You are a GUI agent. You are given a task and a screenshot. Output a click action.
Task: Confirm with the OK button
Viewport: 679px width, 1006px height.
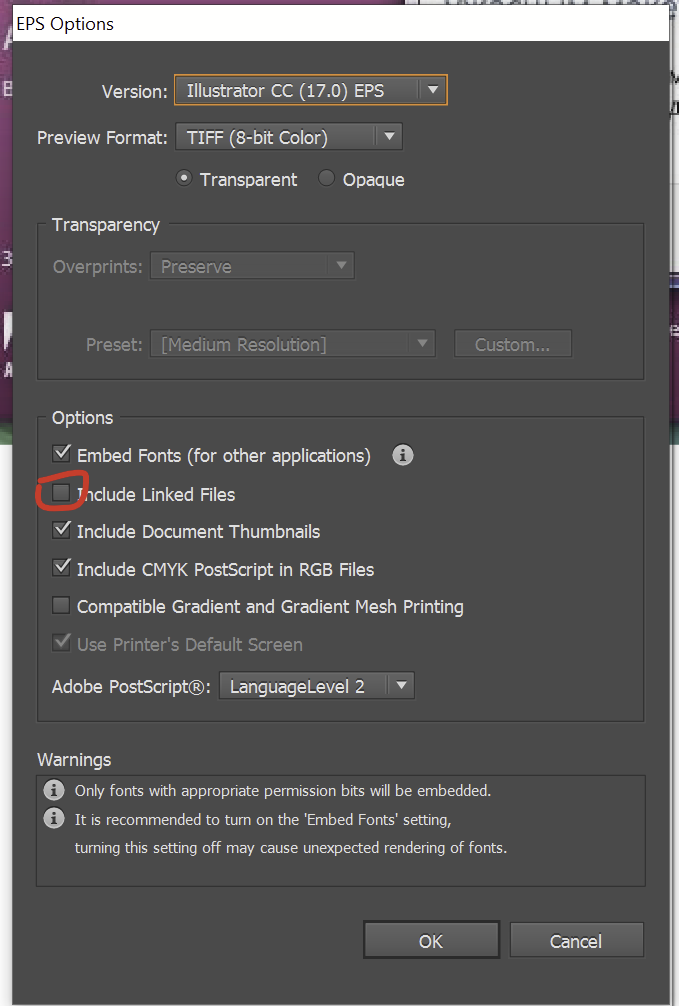point(431,941)
